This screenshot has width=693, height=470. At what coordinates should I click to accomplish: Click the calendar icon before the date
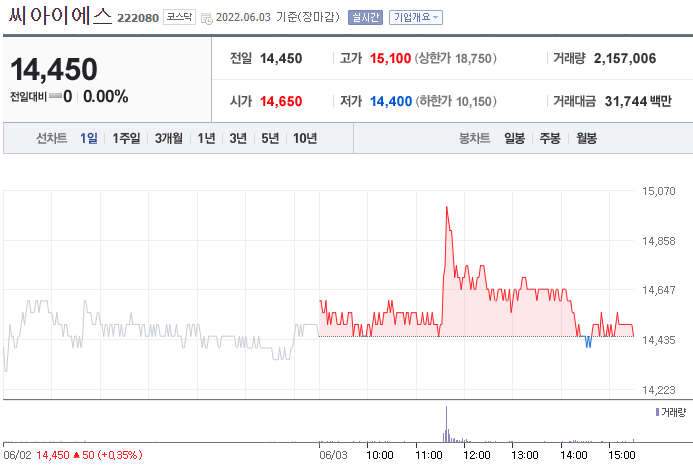[206, 19]
